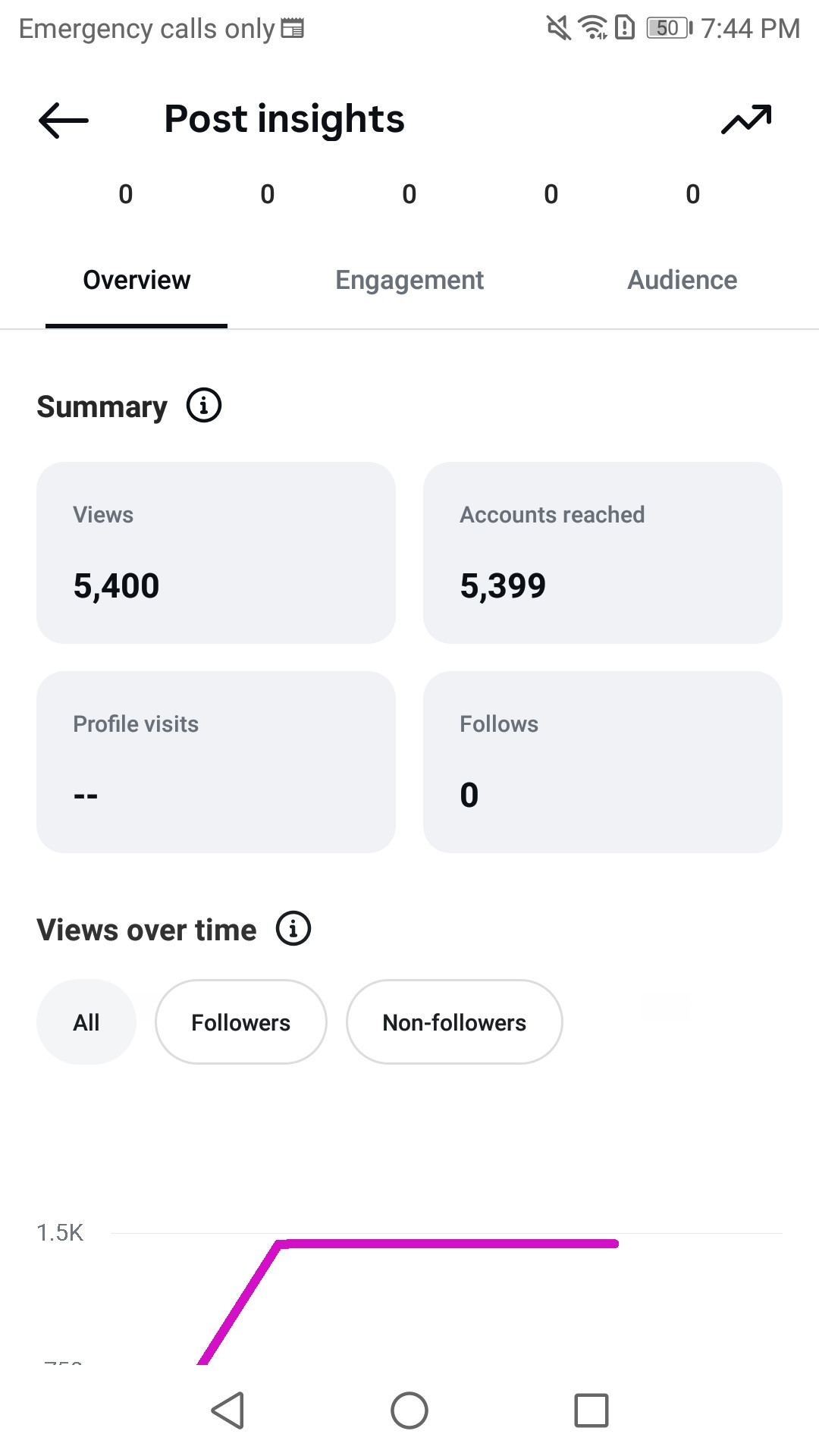The height and width of the screenshot is (1456, 819).
Task: Open recent apps square icon
Action: tap(591, 1410)
